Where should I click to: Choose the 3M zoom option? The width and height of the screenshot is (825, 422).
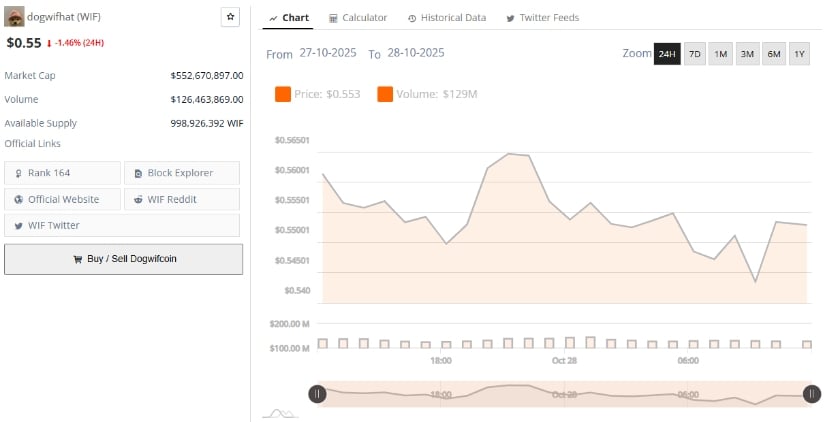pyautogui.click(x=747, y=54)
